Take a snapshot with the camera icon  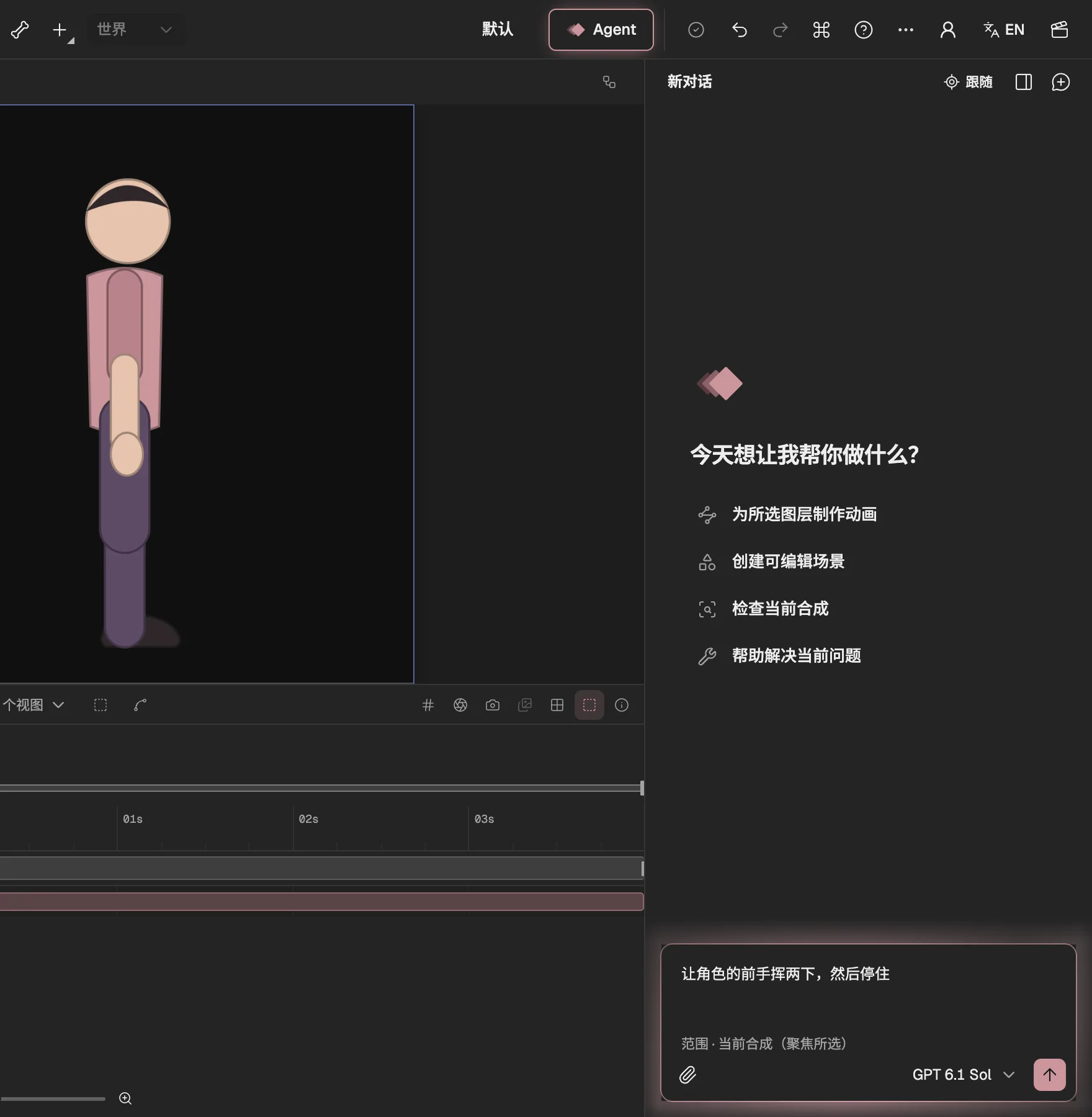click(493, 705)
